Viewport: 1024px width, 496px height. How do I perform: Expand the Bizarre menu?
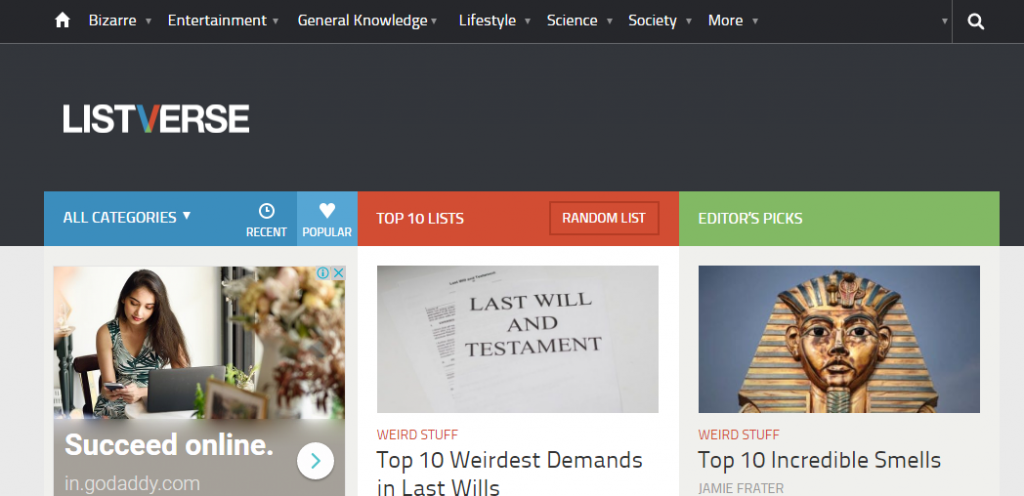(119, 21)
